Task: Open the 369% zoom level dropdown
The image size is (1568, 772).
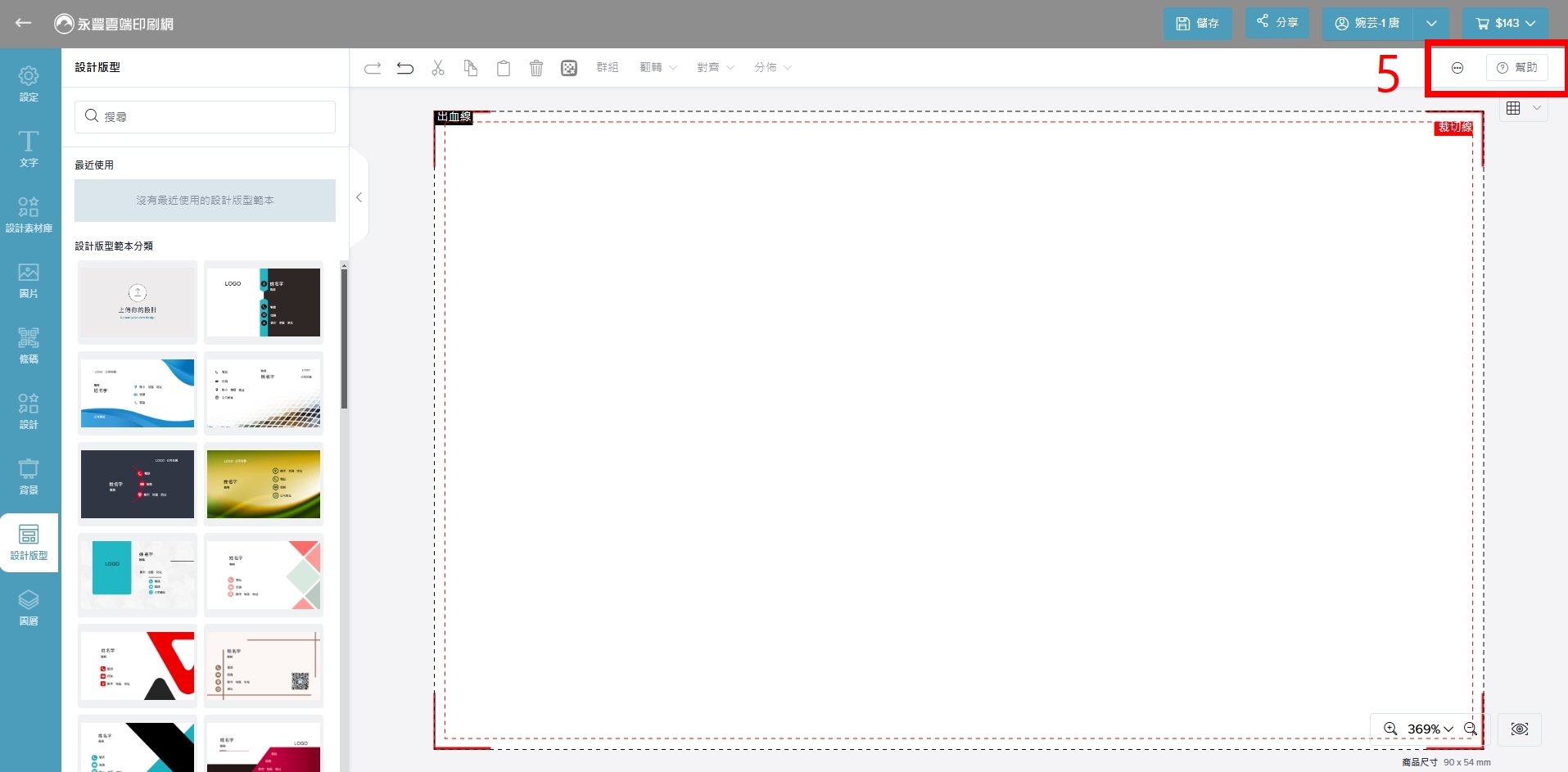Action: click(1430, 729)
